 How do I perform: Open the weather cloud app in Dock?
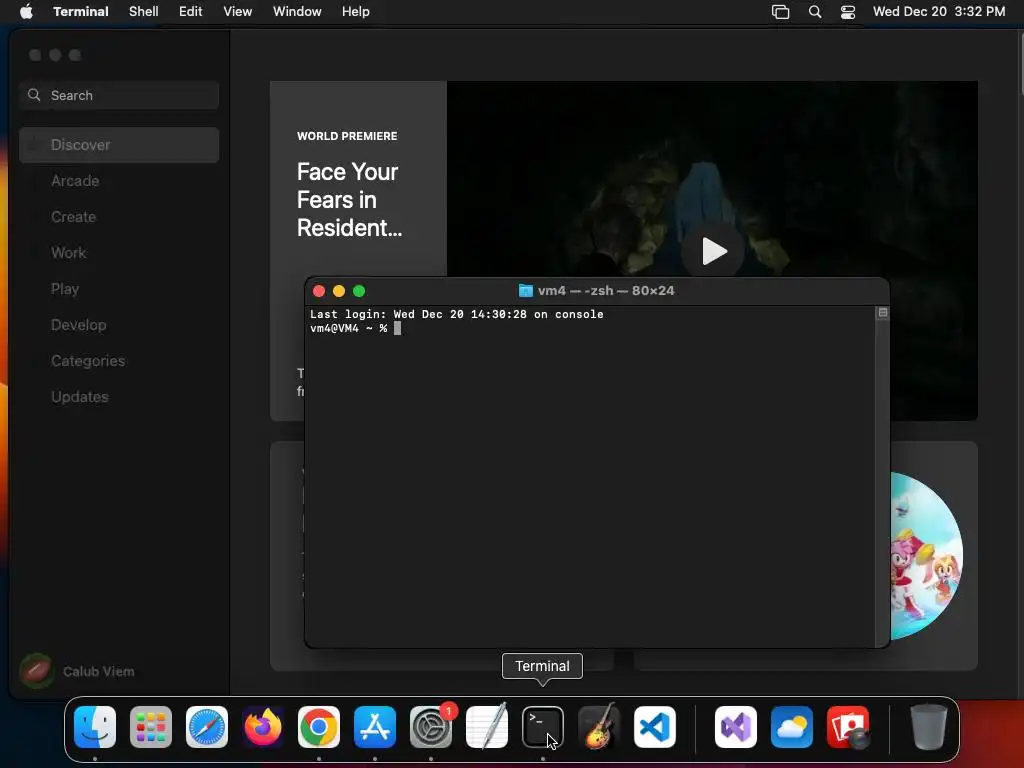pyautogui.click(x=792, y=727)
